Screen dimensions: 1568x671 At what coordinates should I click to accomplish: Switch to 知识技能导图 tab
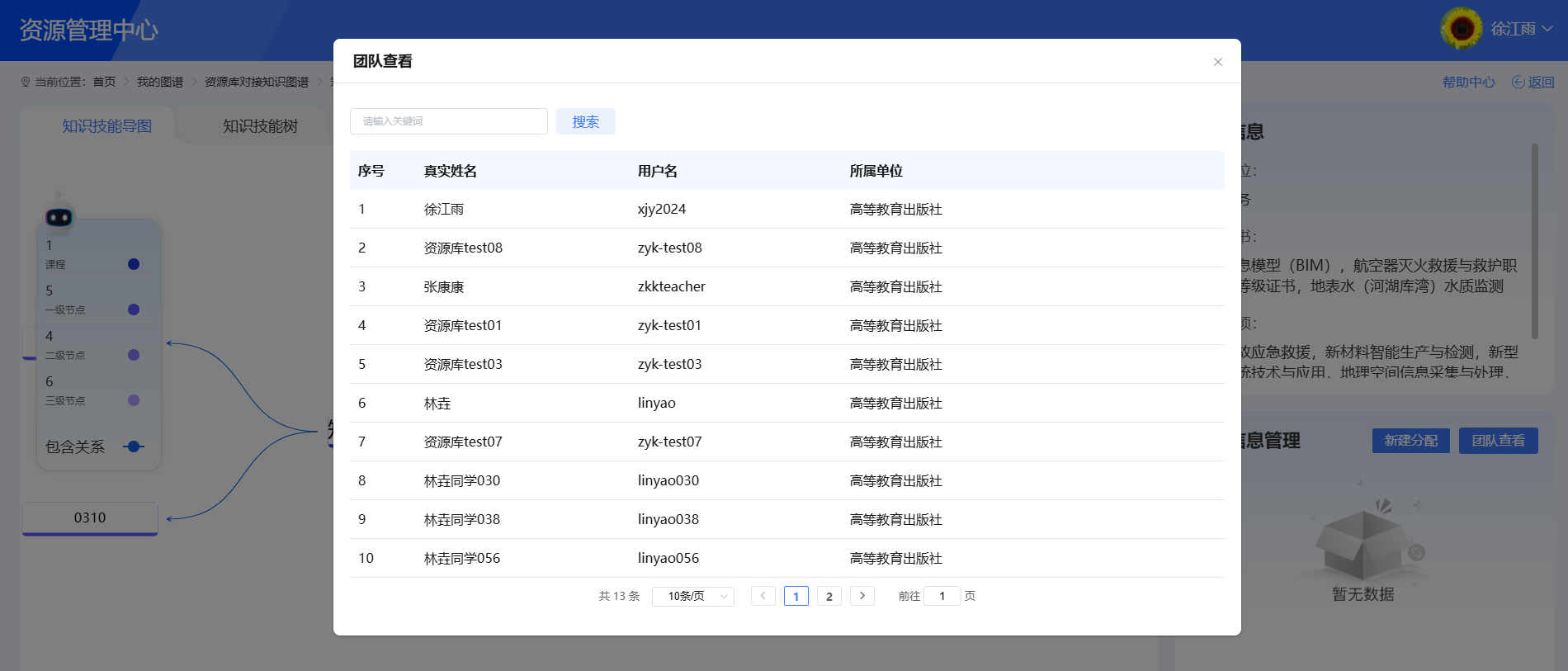[107, 126]
